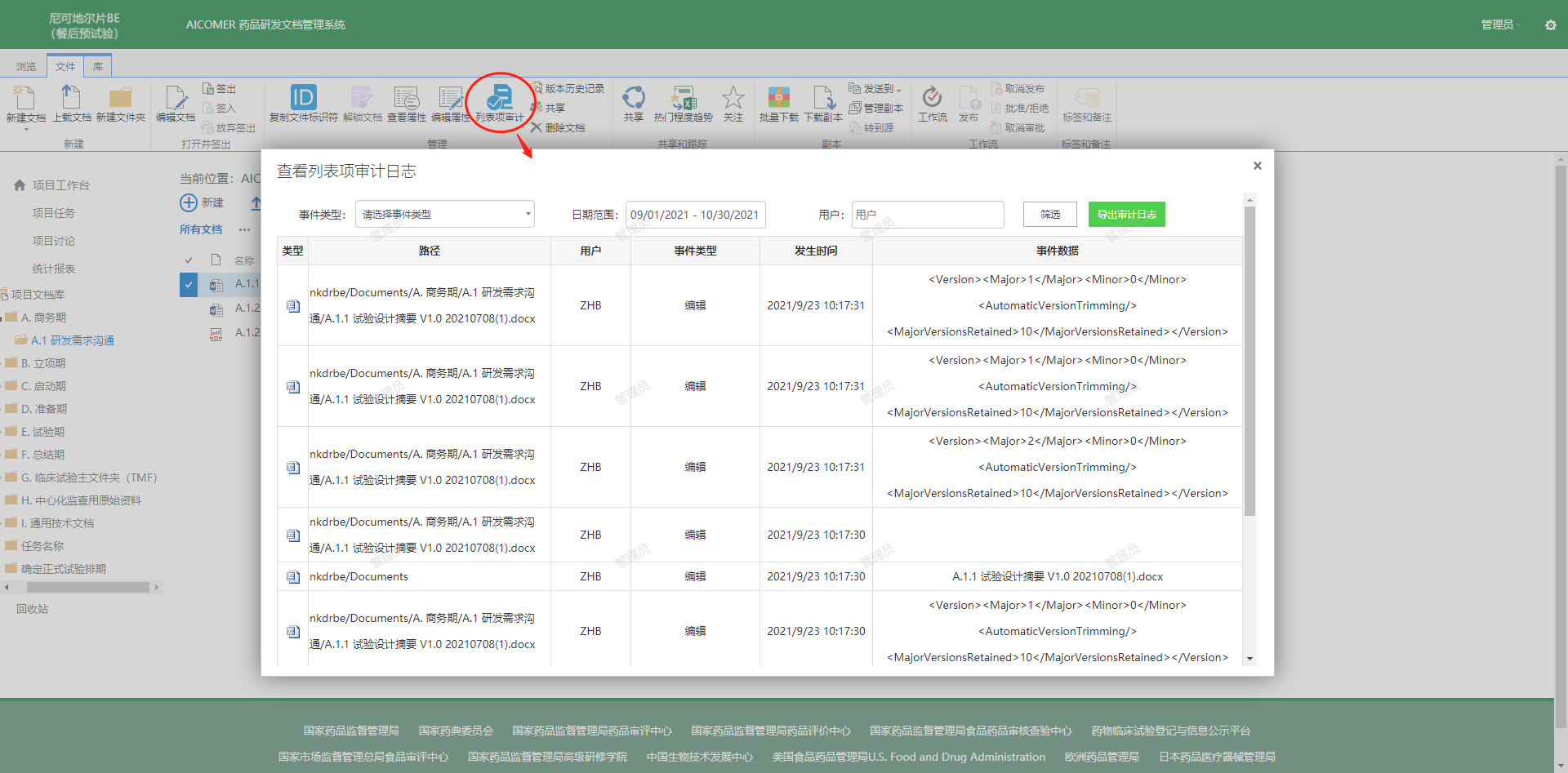Click the 新建文件夹 new folder icon
The height and width of the screenshot is (773, 1568).
click(x=120, y=98)
